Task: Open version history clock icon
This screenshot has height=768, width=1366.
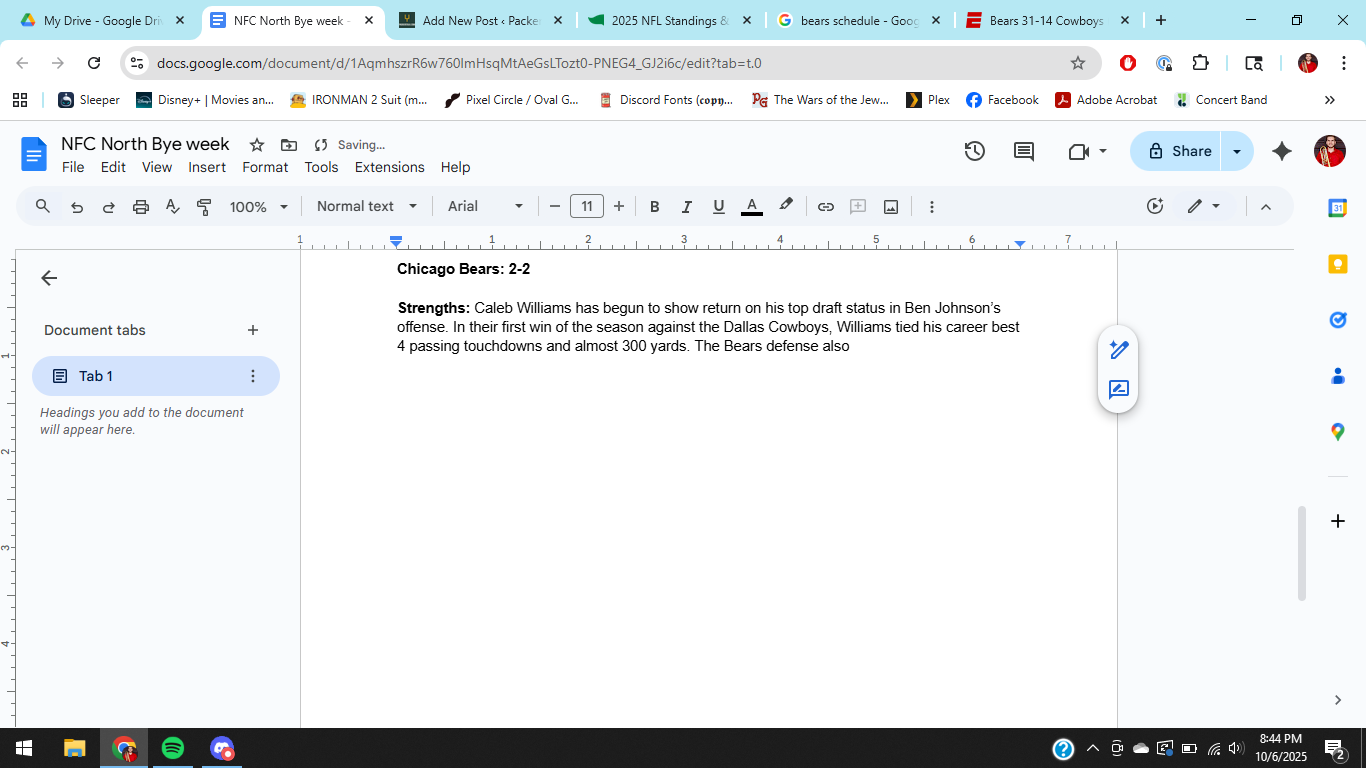Action: pos(974,151)
